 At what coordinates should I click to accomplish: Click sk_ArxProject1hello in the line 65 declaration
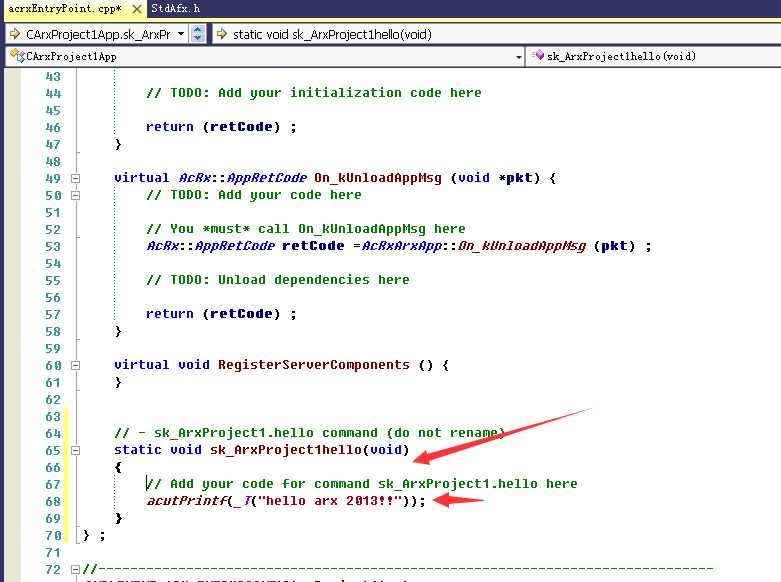(286, 449)
